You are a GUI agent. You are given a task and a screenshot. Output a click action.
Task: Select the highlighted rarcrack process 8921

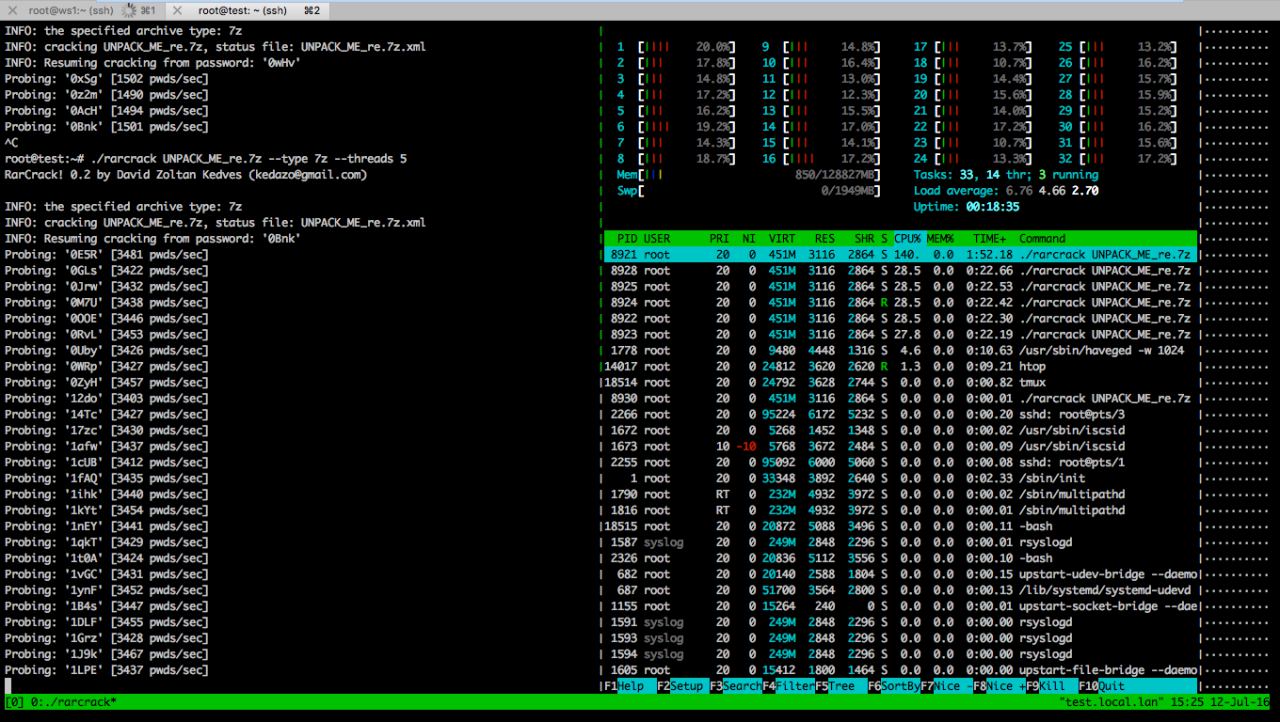[x=900, y=255]
